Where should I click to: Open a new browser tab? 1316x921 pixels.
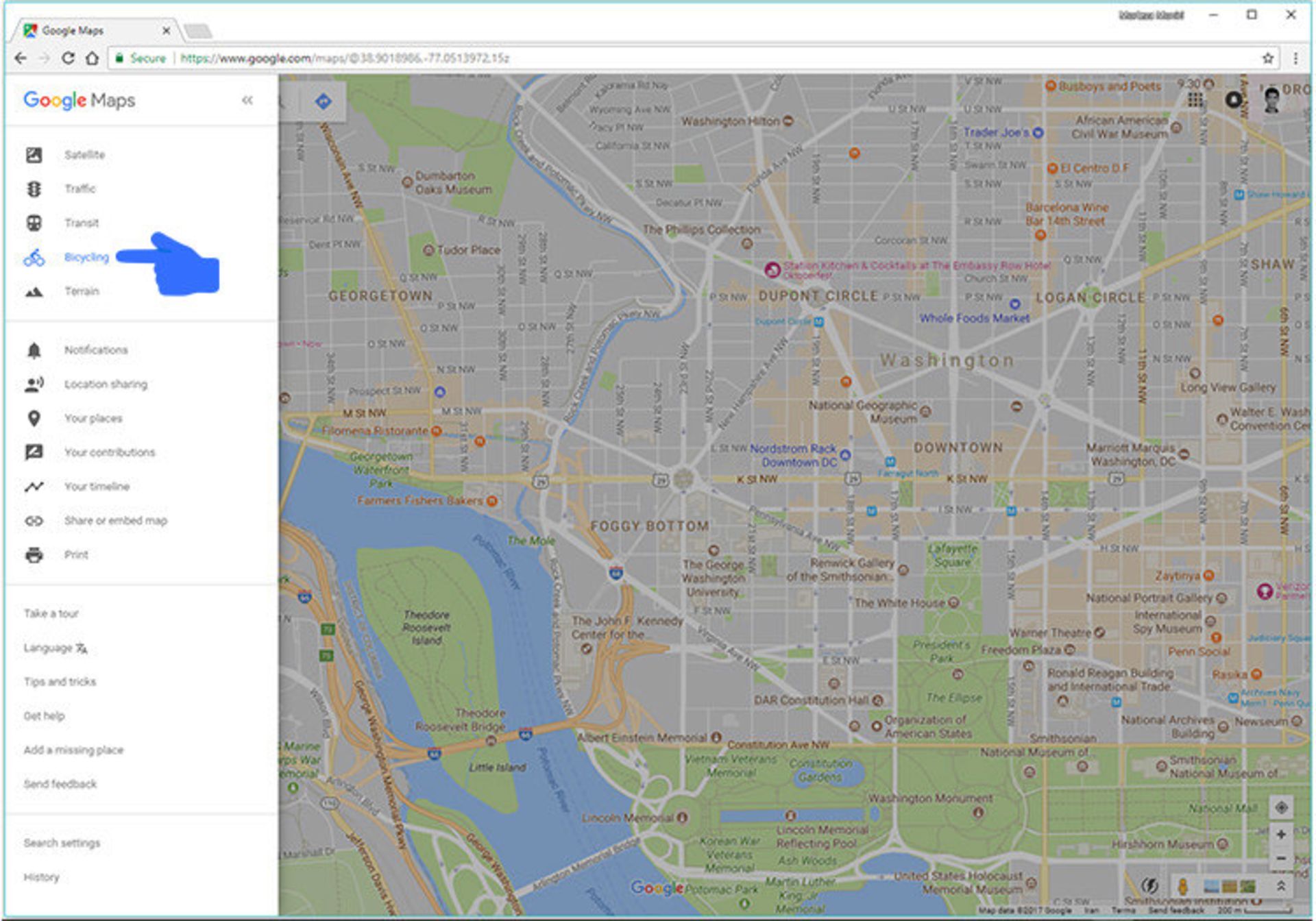198,31
